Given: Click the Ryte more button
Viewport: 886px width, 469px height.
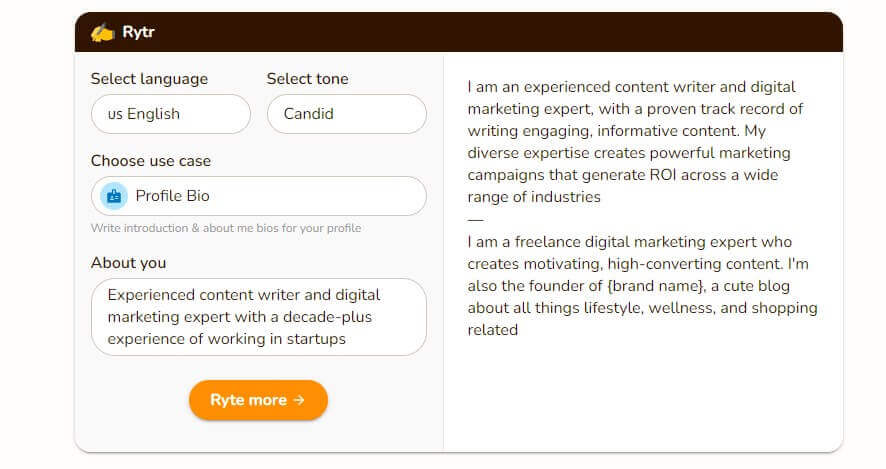Looking at the screenshot, I should [258, 400].
